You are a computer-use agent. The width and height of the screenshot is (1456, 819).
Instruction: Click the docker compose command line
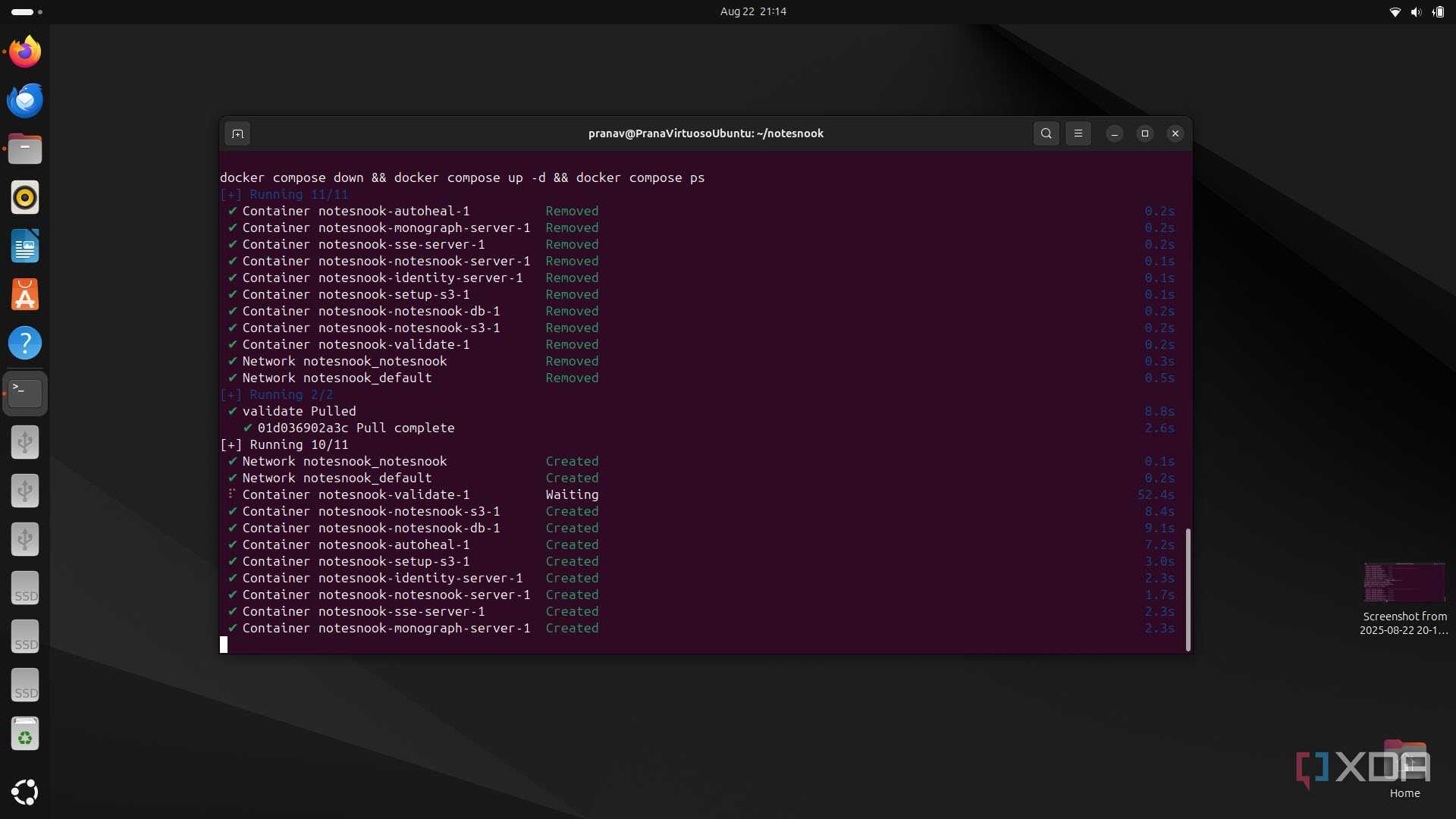coord(462,177)
